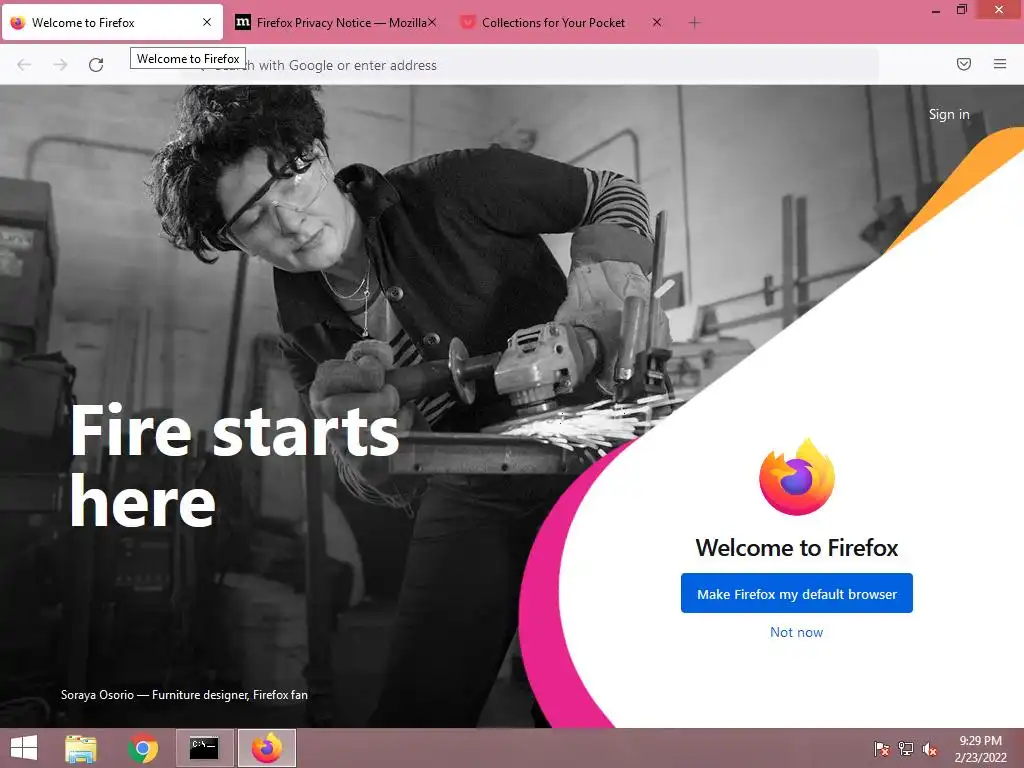Click the Back navigation arrow
The height and width of the screenshot is (768, 1024).
(24, 65)
